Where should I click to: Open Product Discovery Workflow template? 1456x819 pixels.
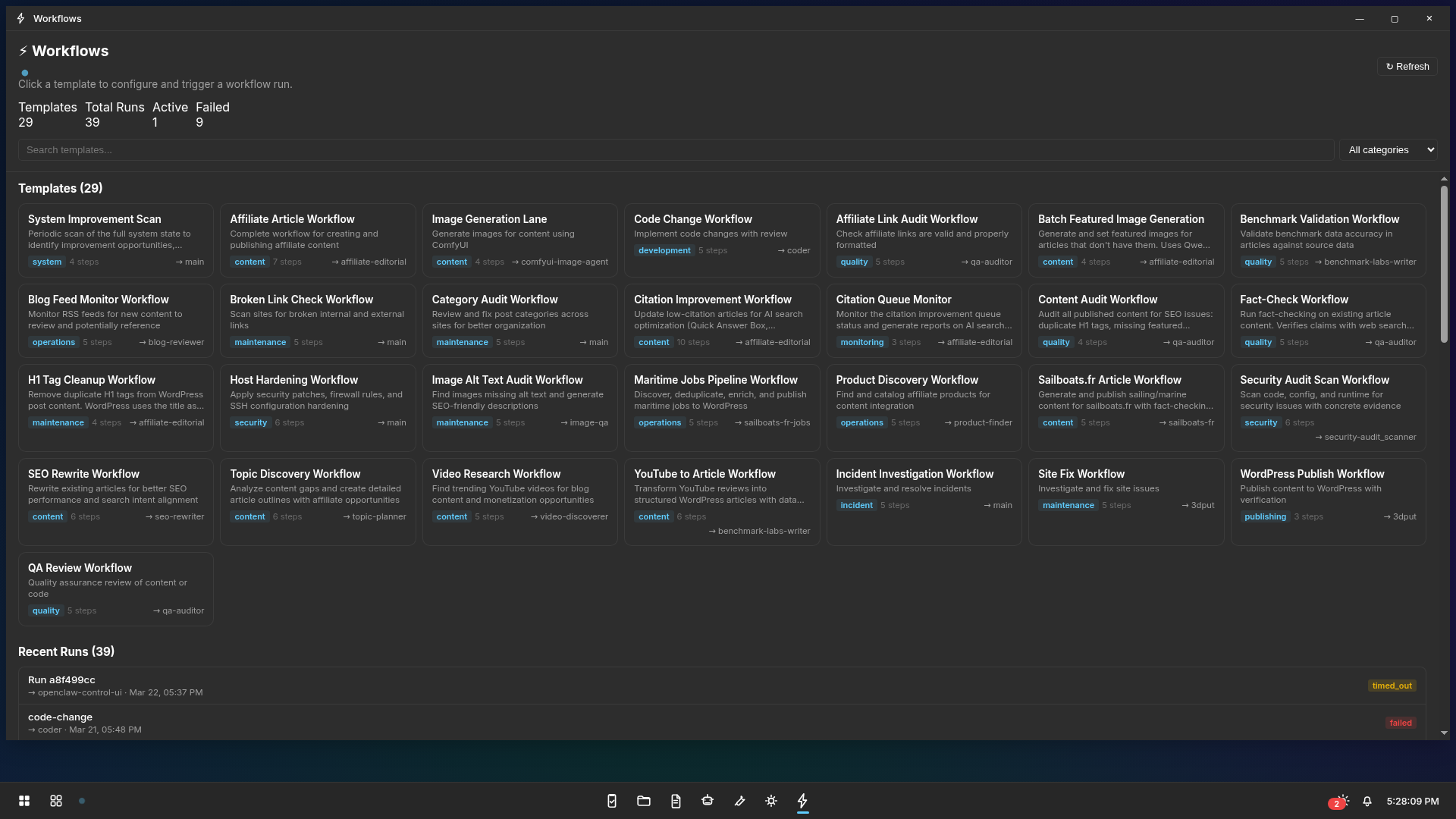pos(924,408)
